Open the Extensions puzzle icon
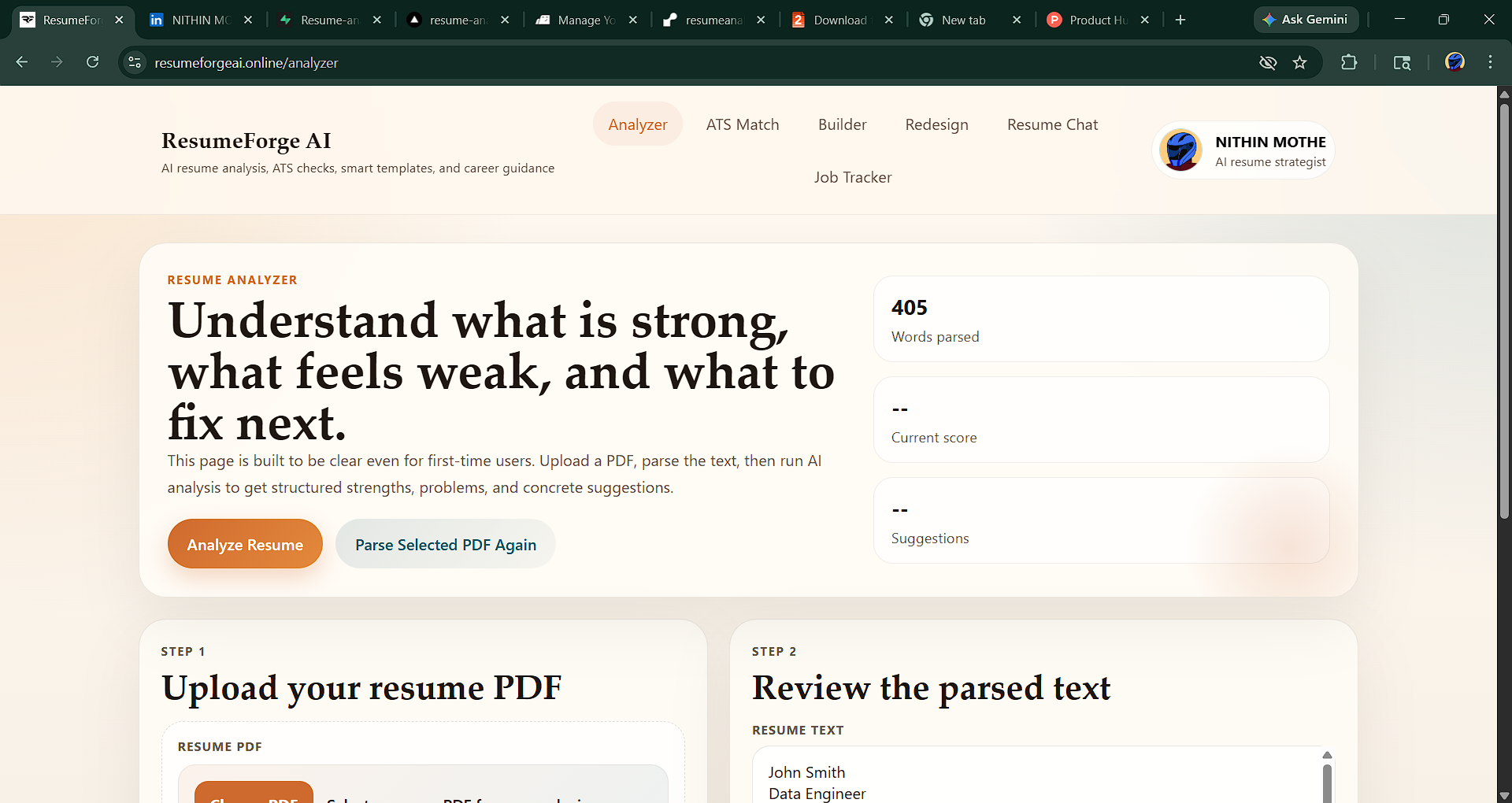 1349,62
